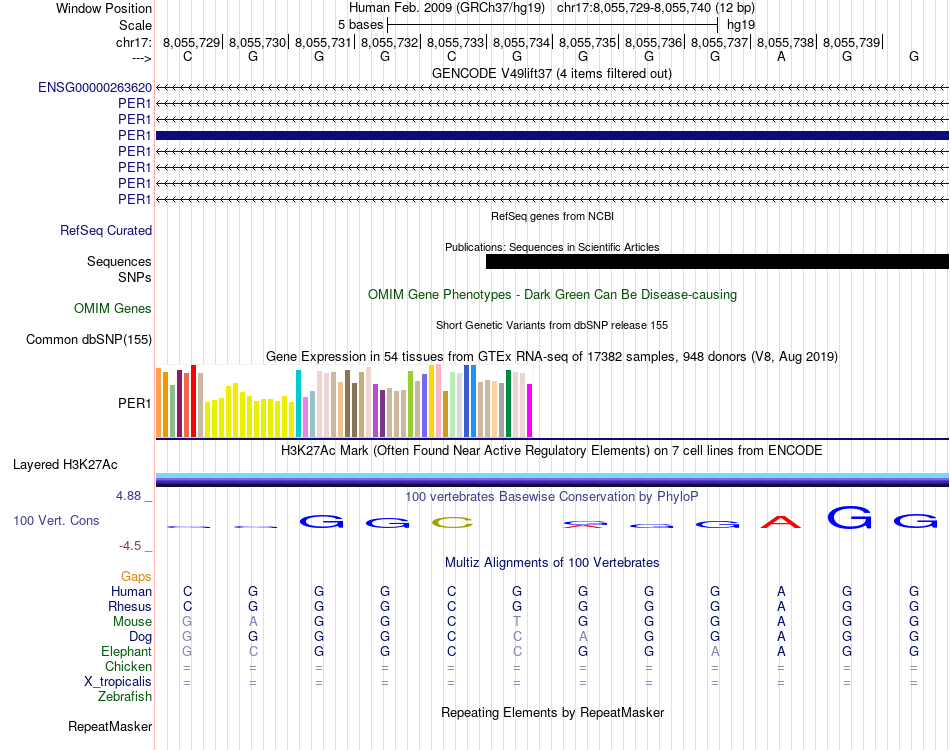
Task: Open the RefSeq Curated track label
Action: [105, 231]
